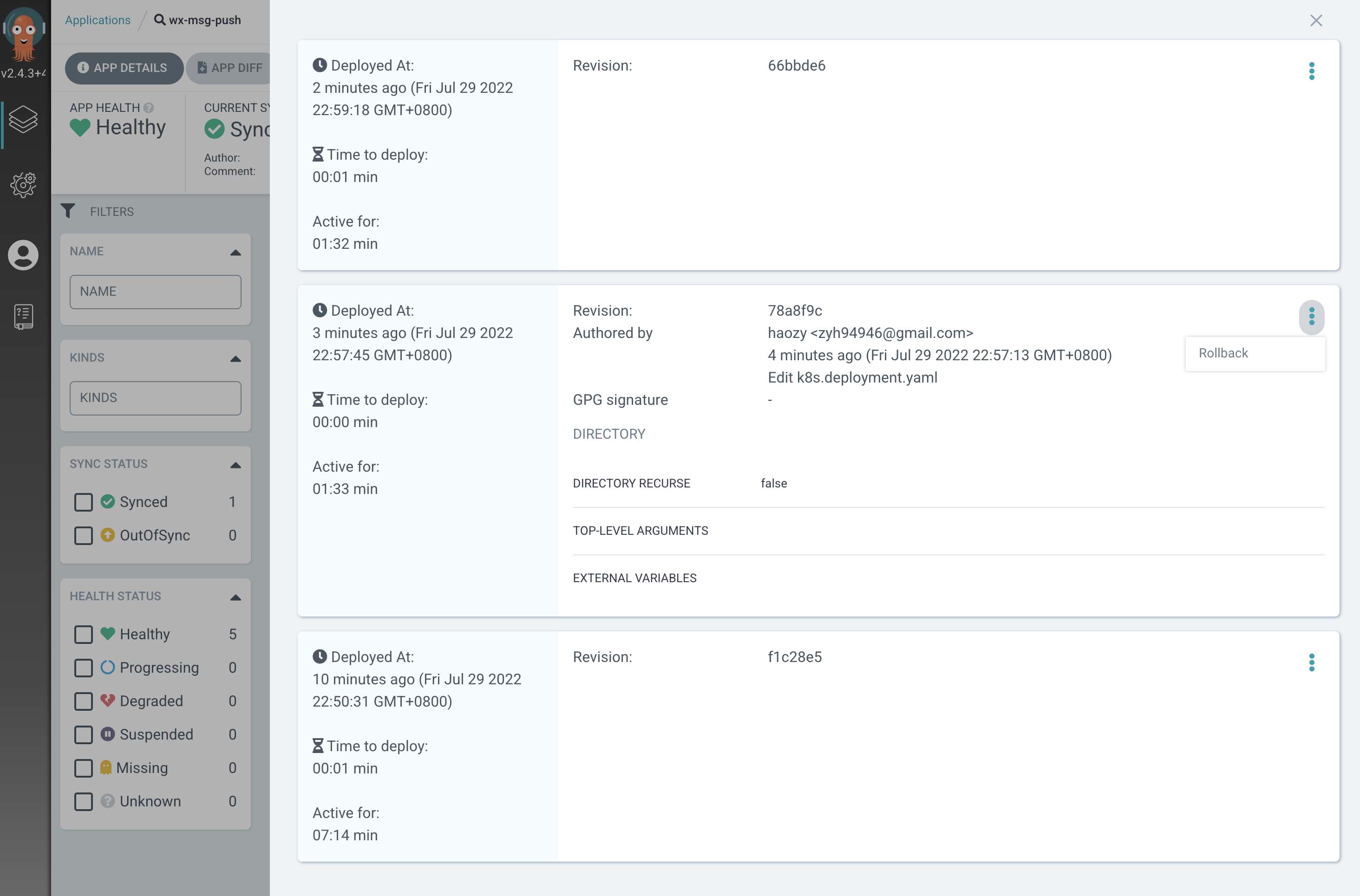Collapse the SYNC STATUS filter section
Screen dimensions: 1360x896
click(235, 465)
